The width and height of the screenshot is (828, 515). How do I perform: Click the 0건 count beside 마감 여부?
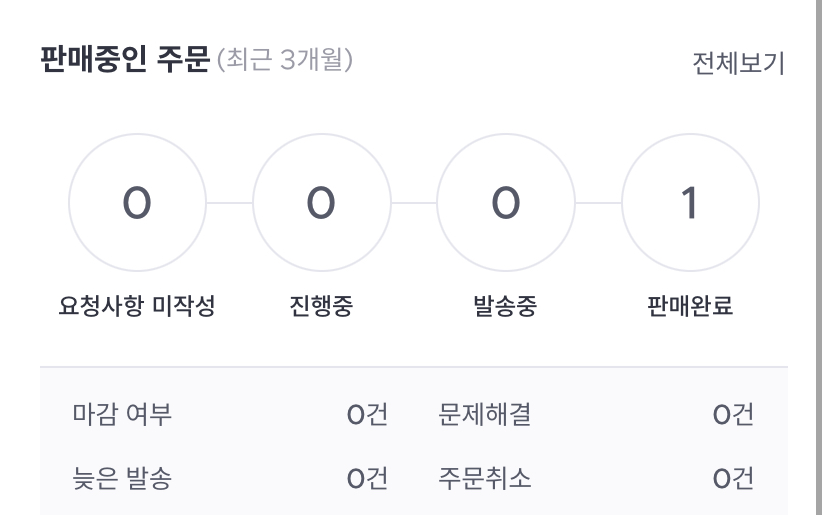pos(367,414)
